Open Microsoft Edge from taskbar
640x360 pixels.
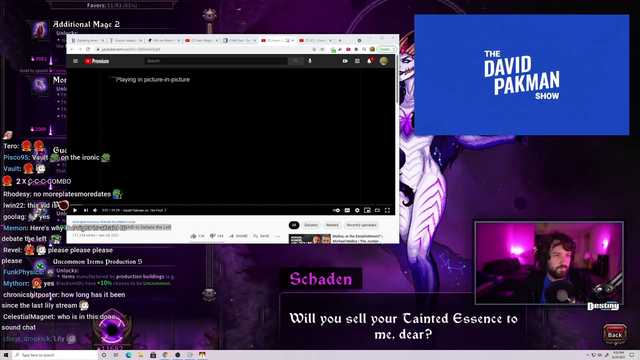pyautogui.click(x=129, y=355)
